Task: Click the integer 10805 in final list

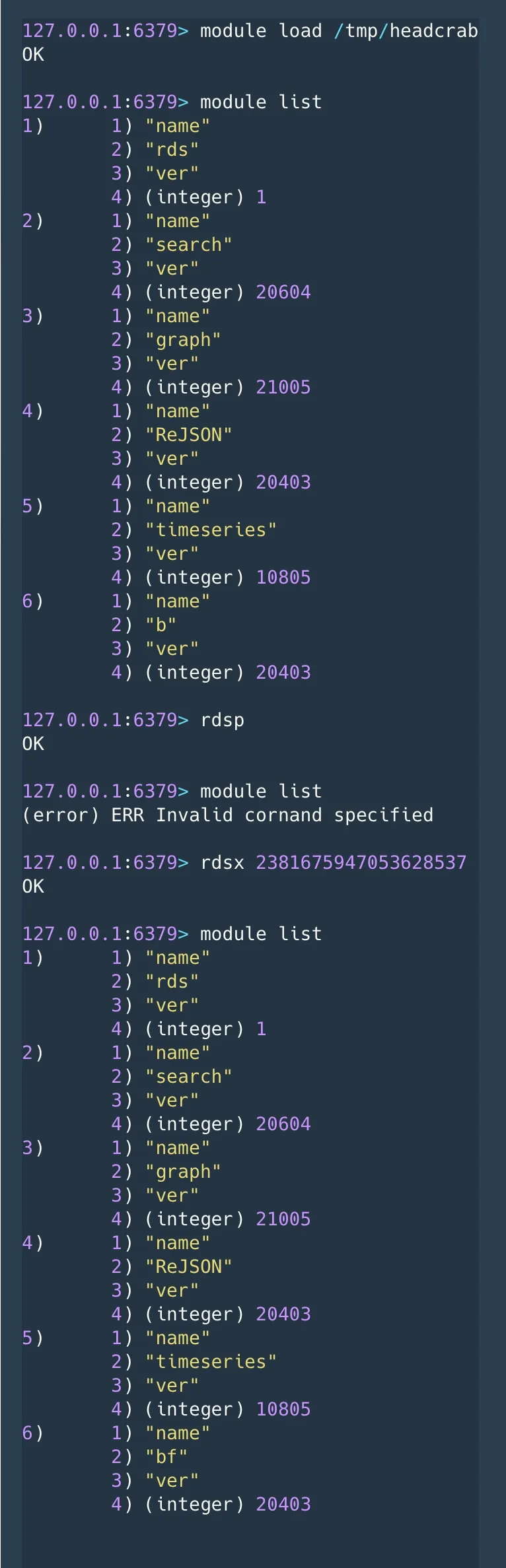Action: 283,1409
